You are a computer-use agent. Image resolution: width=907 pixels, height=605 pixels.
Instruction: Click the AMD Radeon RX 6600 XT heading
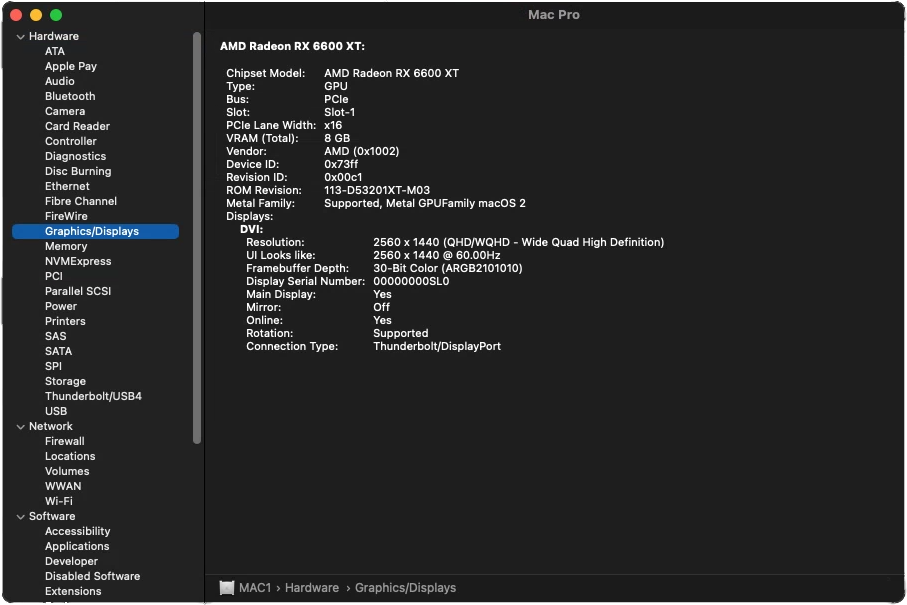292,47
